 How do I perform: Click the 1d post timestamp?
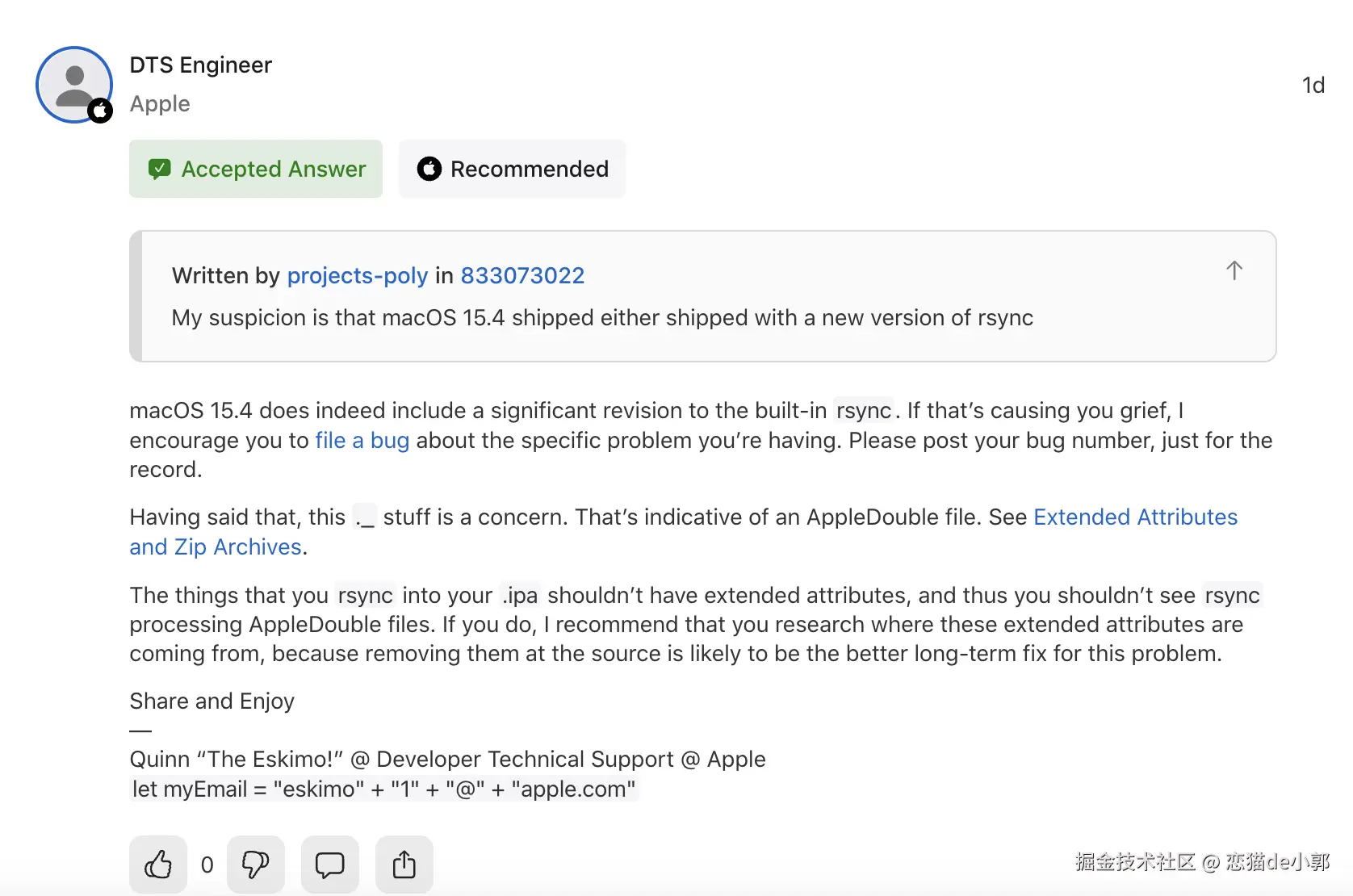(x=1313, y=85)
